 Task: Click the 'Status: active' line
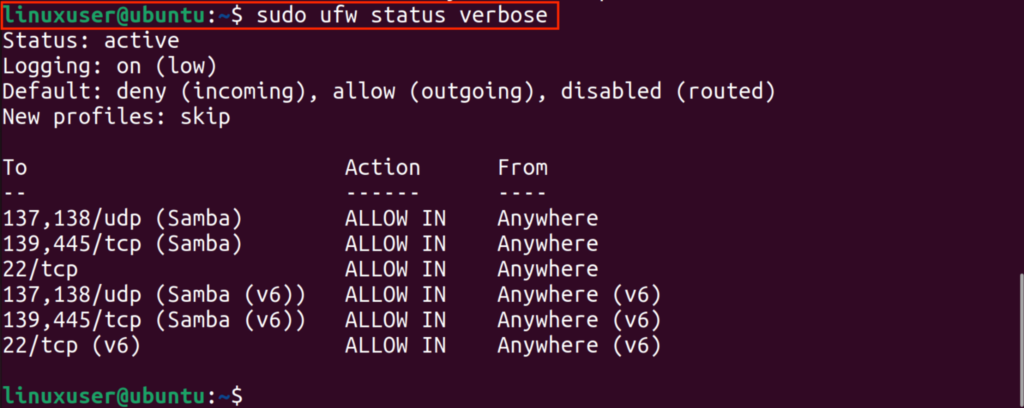[91, 41]
